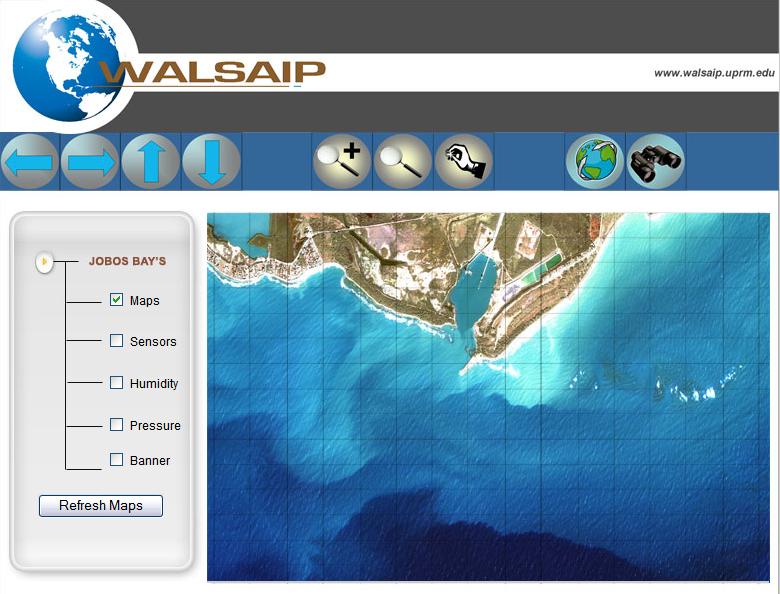
Task: Enable the Pressure layer checkbox
Action: point(116,424)
